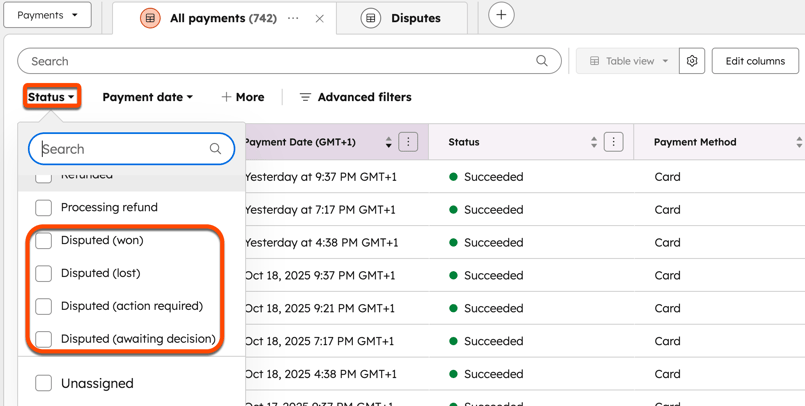Sort by Status column arrows
This screenshot has width=805, height=406.
tap(594, 142)
